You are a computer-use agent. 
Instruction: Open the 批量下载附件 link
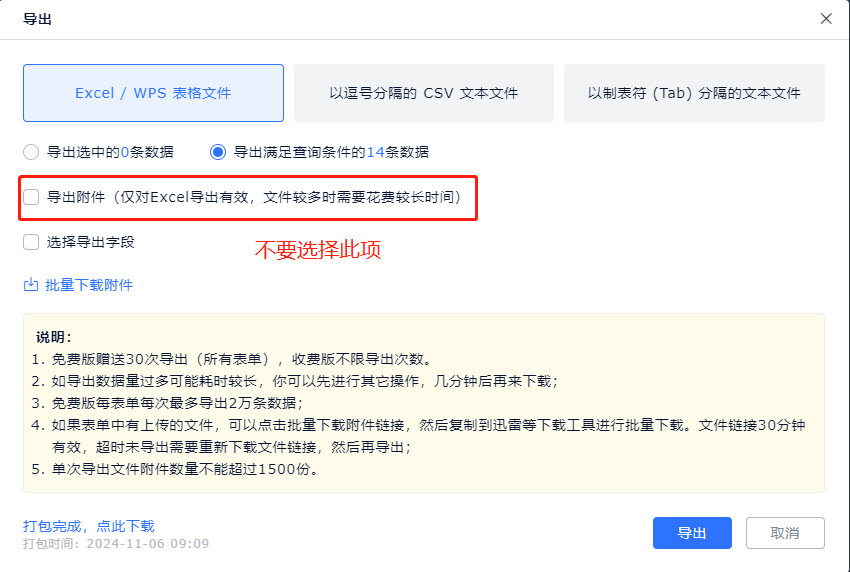coord(88,285)
